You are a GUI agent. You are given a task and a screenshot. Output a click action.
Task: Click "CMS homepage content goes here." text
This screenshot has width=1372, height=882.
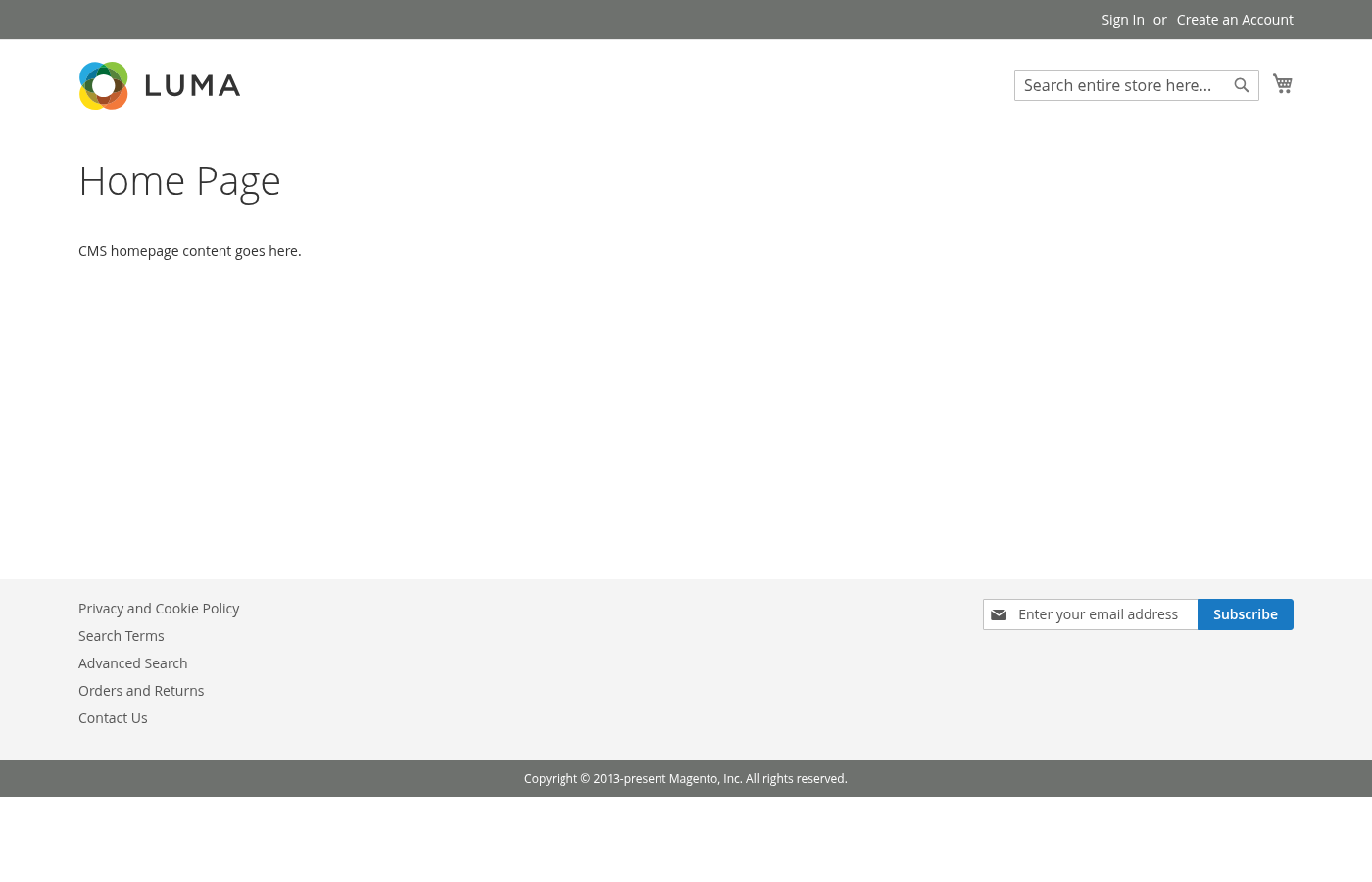point(190,251)
